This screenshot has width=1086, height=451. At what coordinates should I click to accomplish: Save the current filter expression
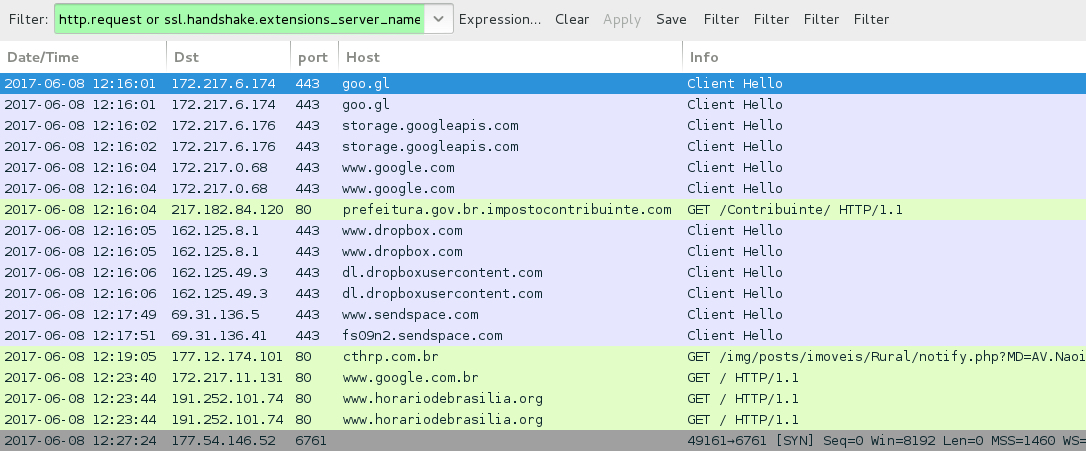pos(671,19)
